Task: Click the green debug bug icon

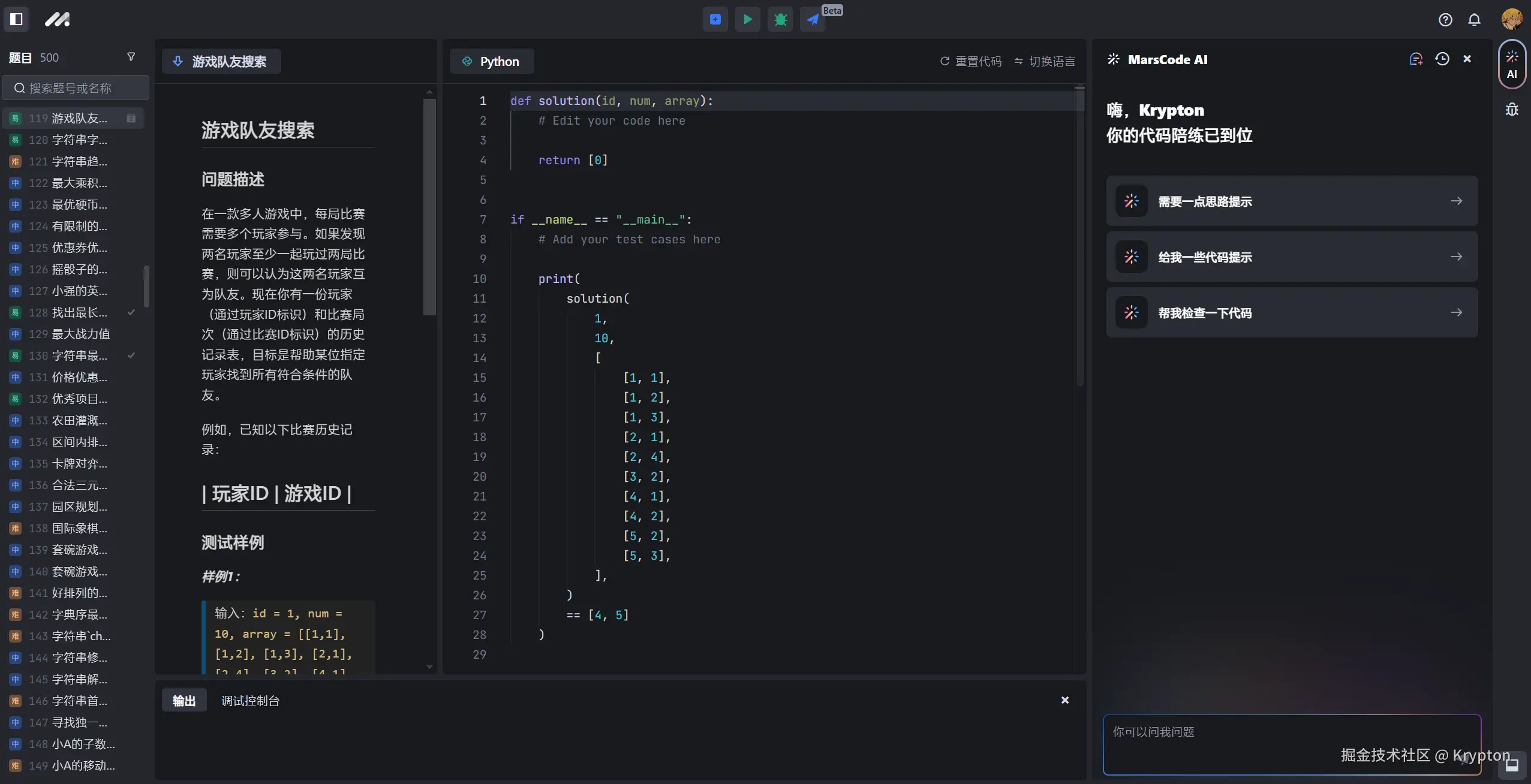Action: pos(780,19)
